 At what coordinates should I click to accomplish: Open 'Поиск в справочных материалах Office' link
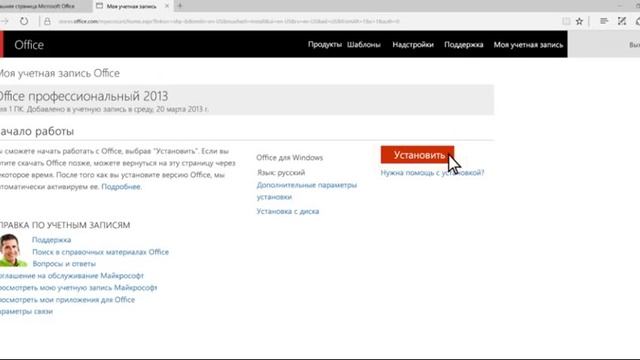[100, 252]
